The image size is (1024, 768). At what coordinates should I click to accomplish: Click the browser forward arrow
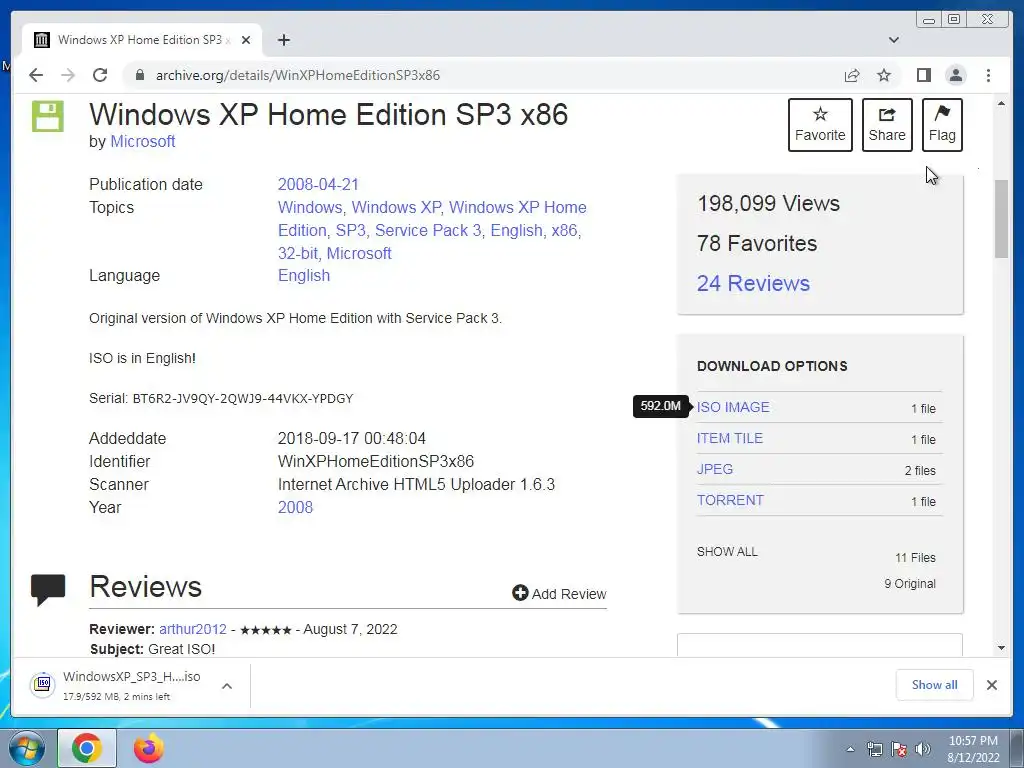tap(68, 75)
